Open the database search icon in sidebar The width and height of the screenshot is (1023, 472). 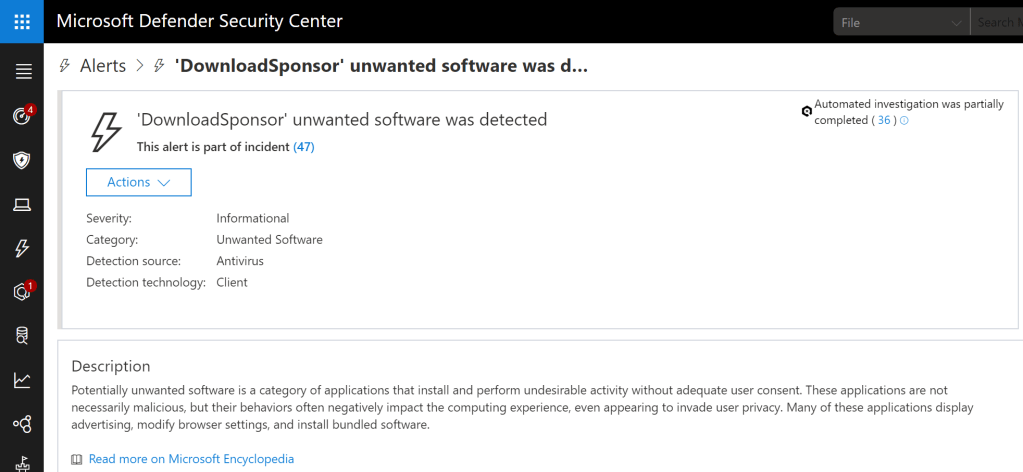[x=22, y=336]
